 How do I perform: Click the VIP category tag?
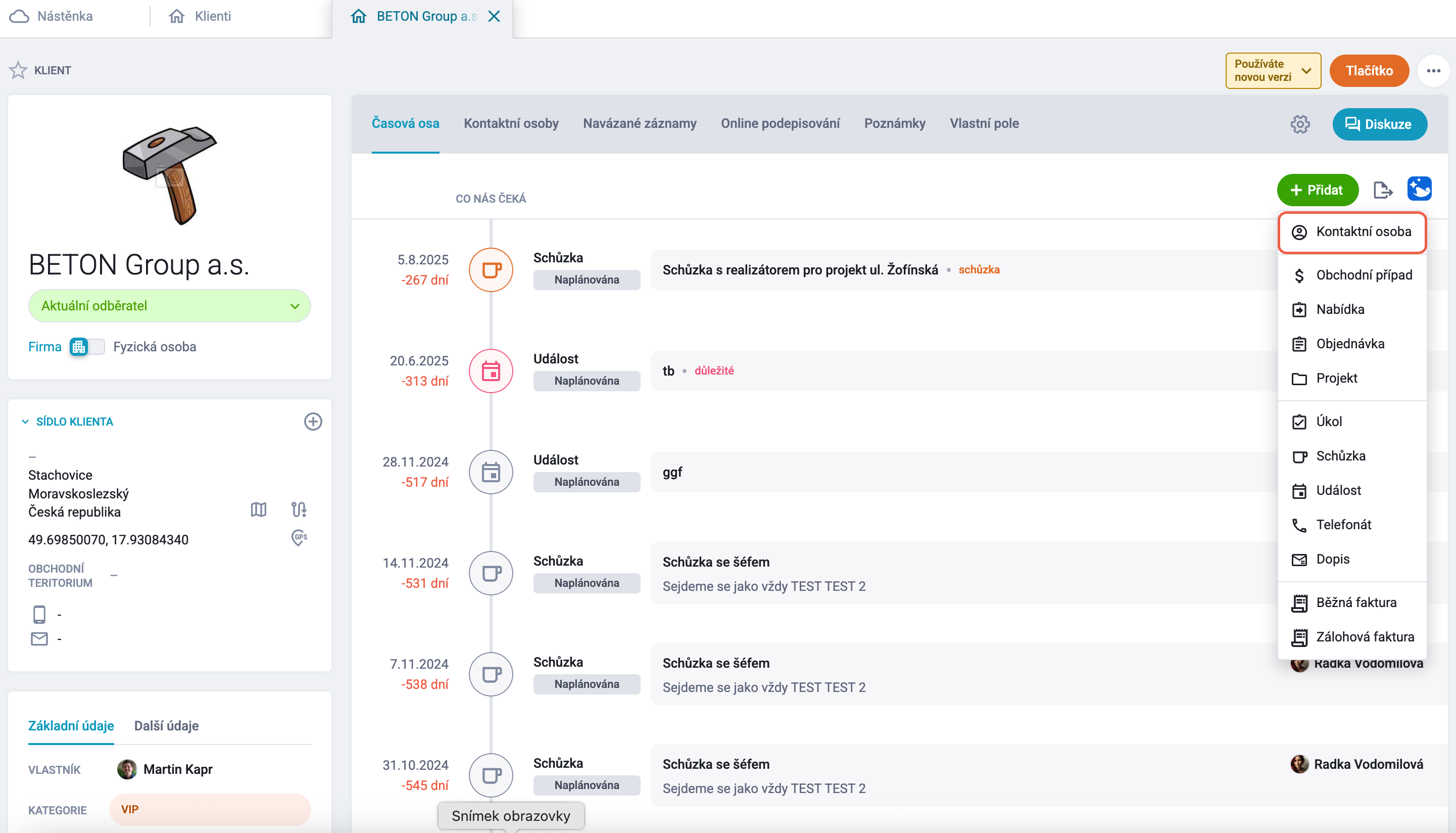point(210,810)
